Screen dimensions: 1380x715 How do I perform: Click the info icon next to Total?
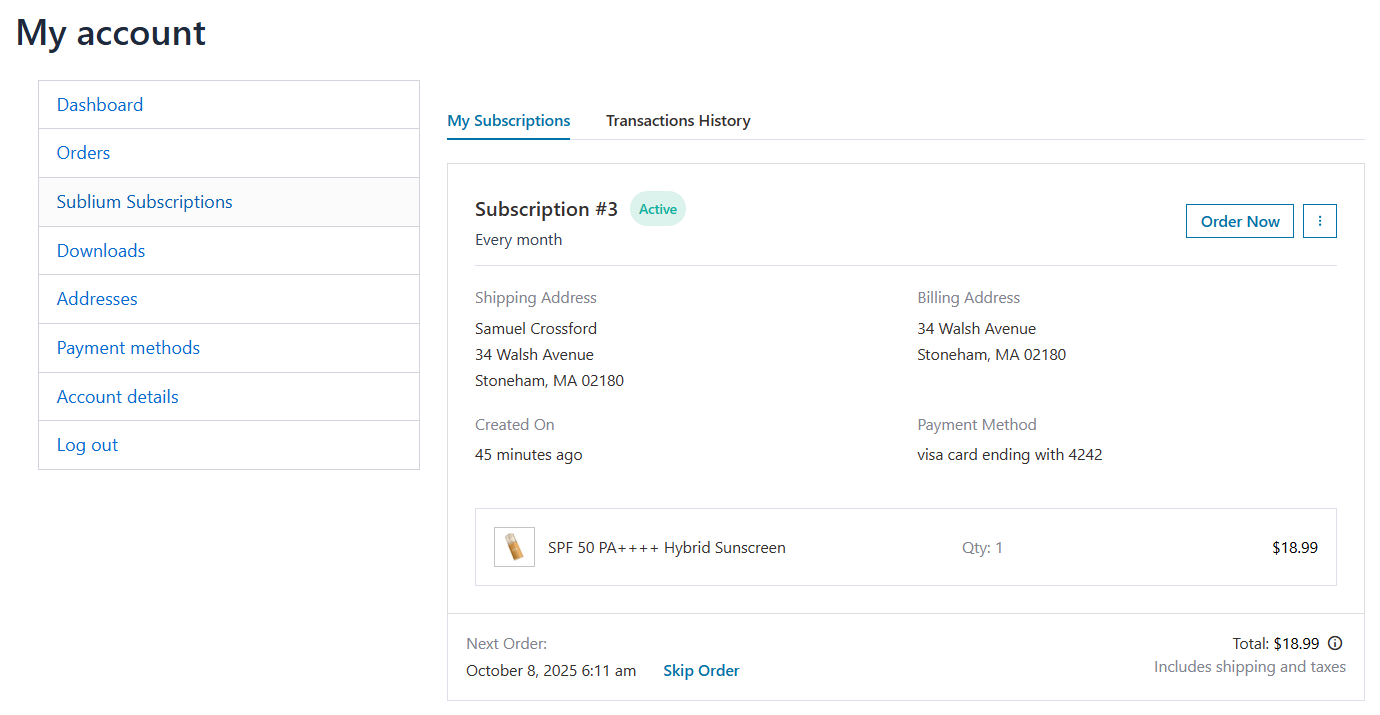(1337, 643)
